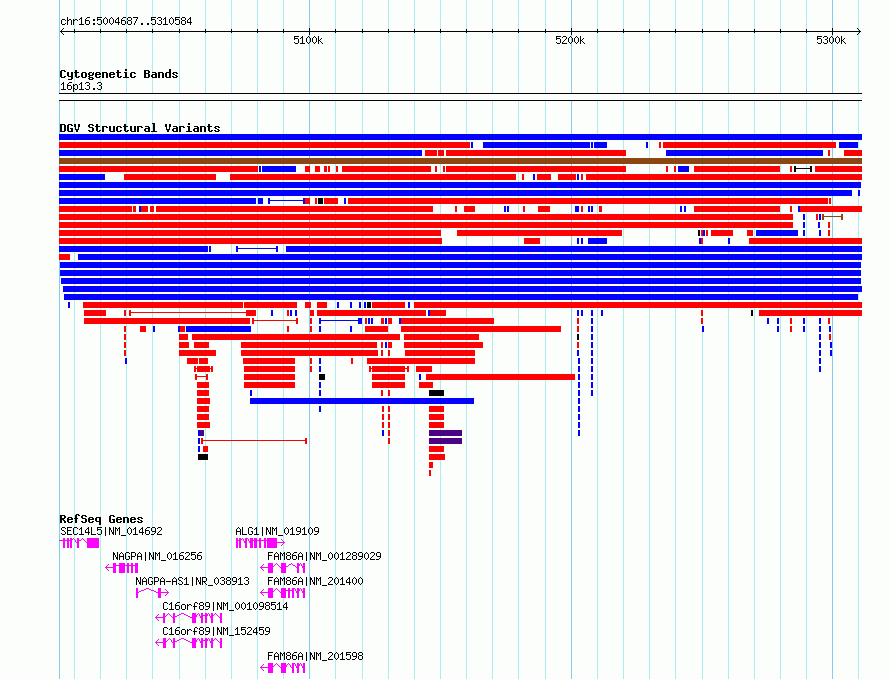
Task: Click the chr16:5004687..5310584 region label
Action: 126,21
